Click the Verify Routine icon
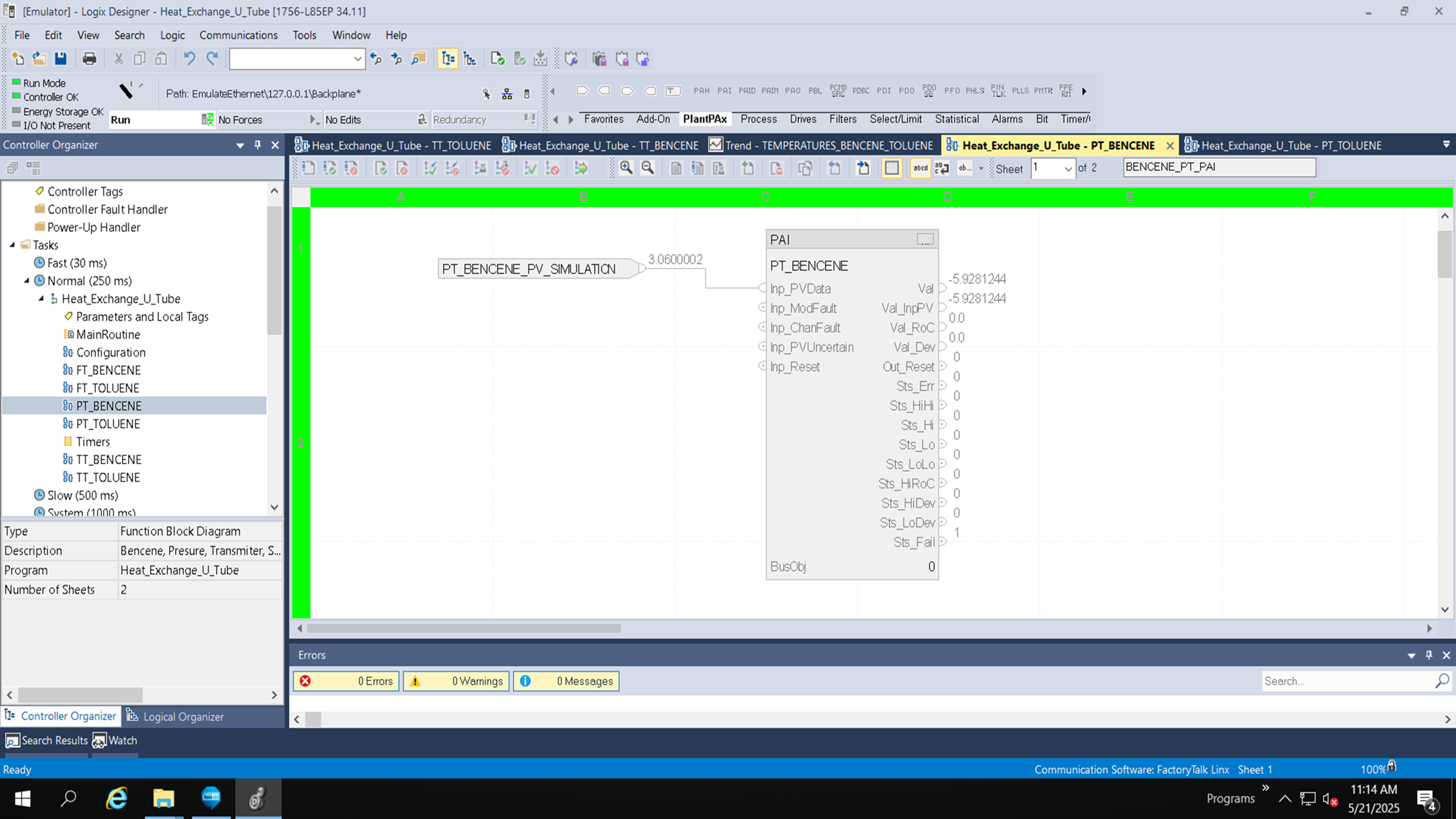The width and height of the screenshot is (1456, 819). (497, 58)
